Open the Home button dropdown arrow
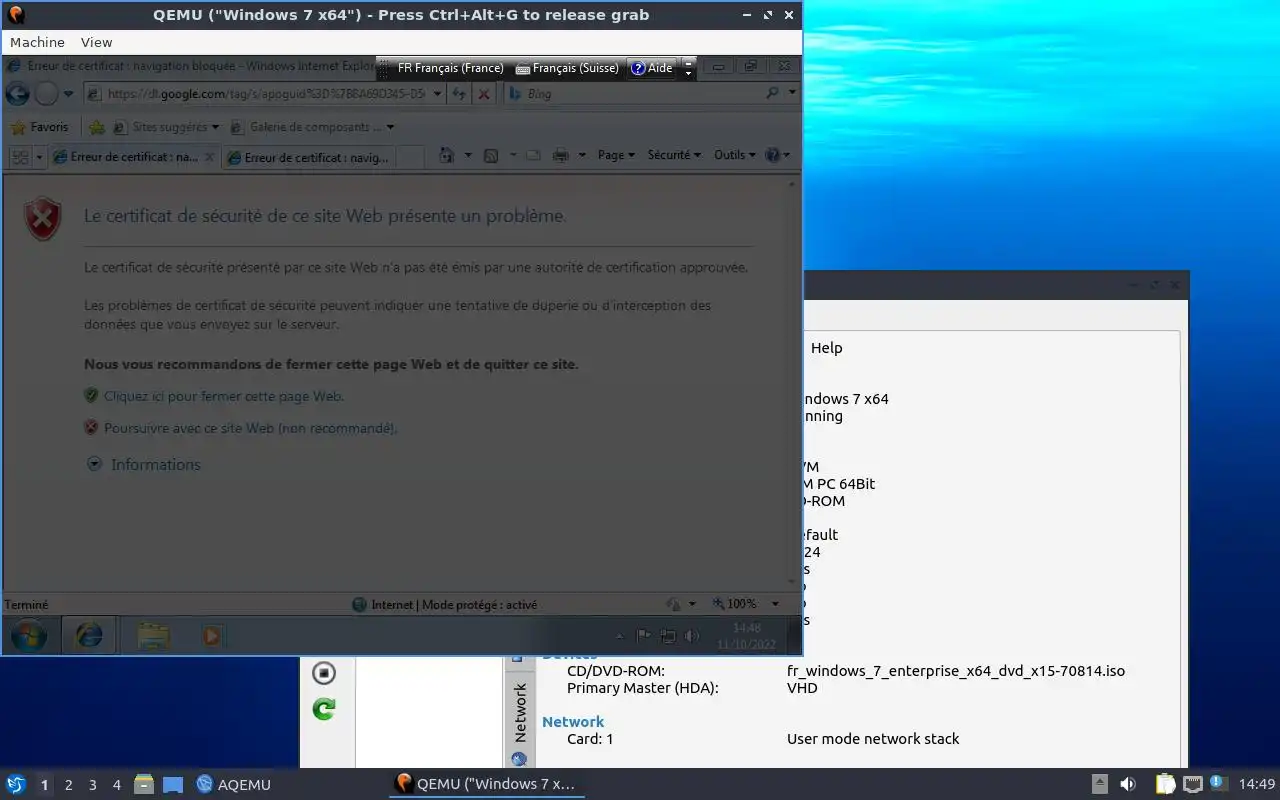Image resolution: width=1280 pixels, height=800 pixels. [466, 155]
